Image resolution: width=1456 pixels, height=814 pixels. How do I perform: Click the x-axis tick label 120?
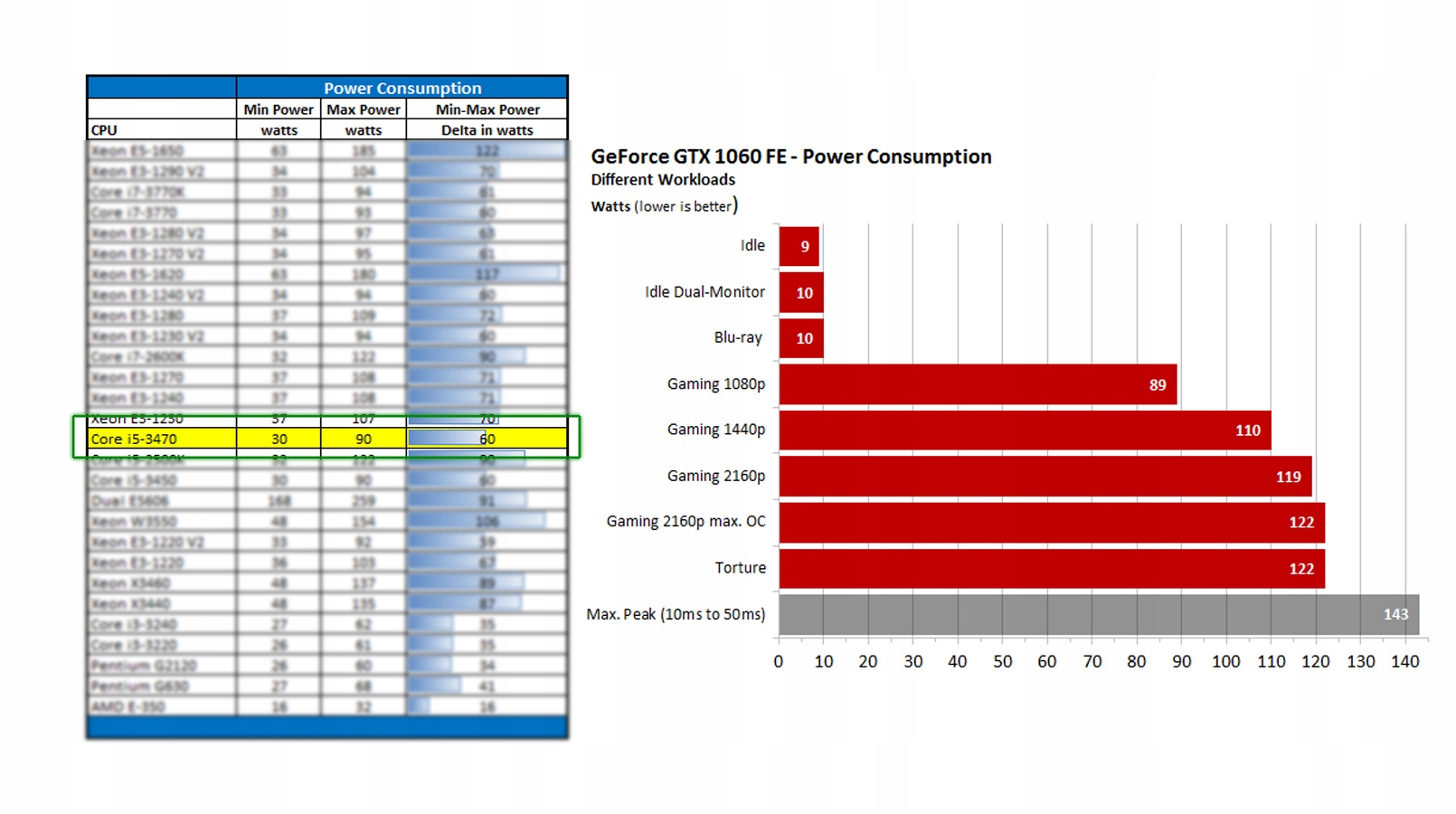coord(1316,661)
